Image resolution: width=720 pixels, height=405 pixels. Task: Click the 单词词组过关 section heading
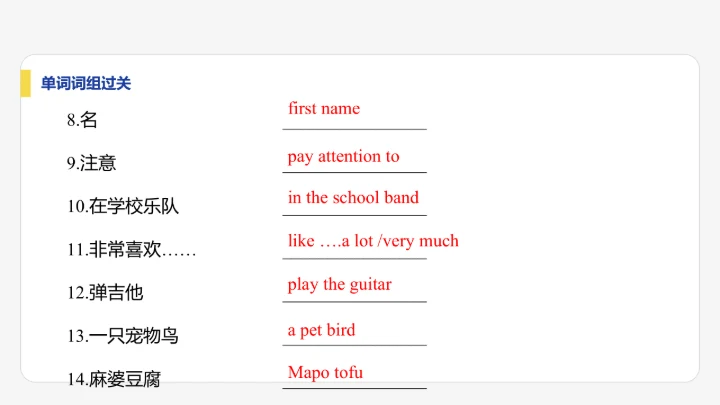(86, 84)
